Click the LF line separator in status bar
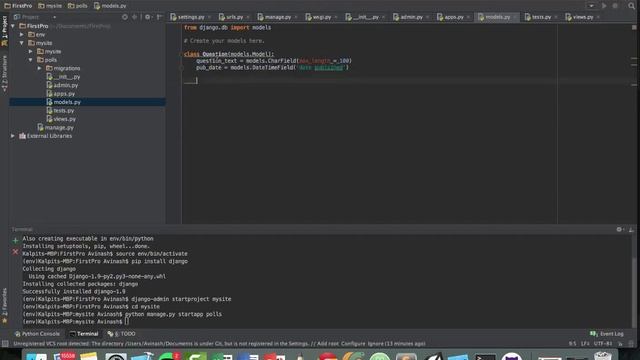 pos(585,344)
